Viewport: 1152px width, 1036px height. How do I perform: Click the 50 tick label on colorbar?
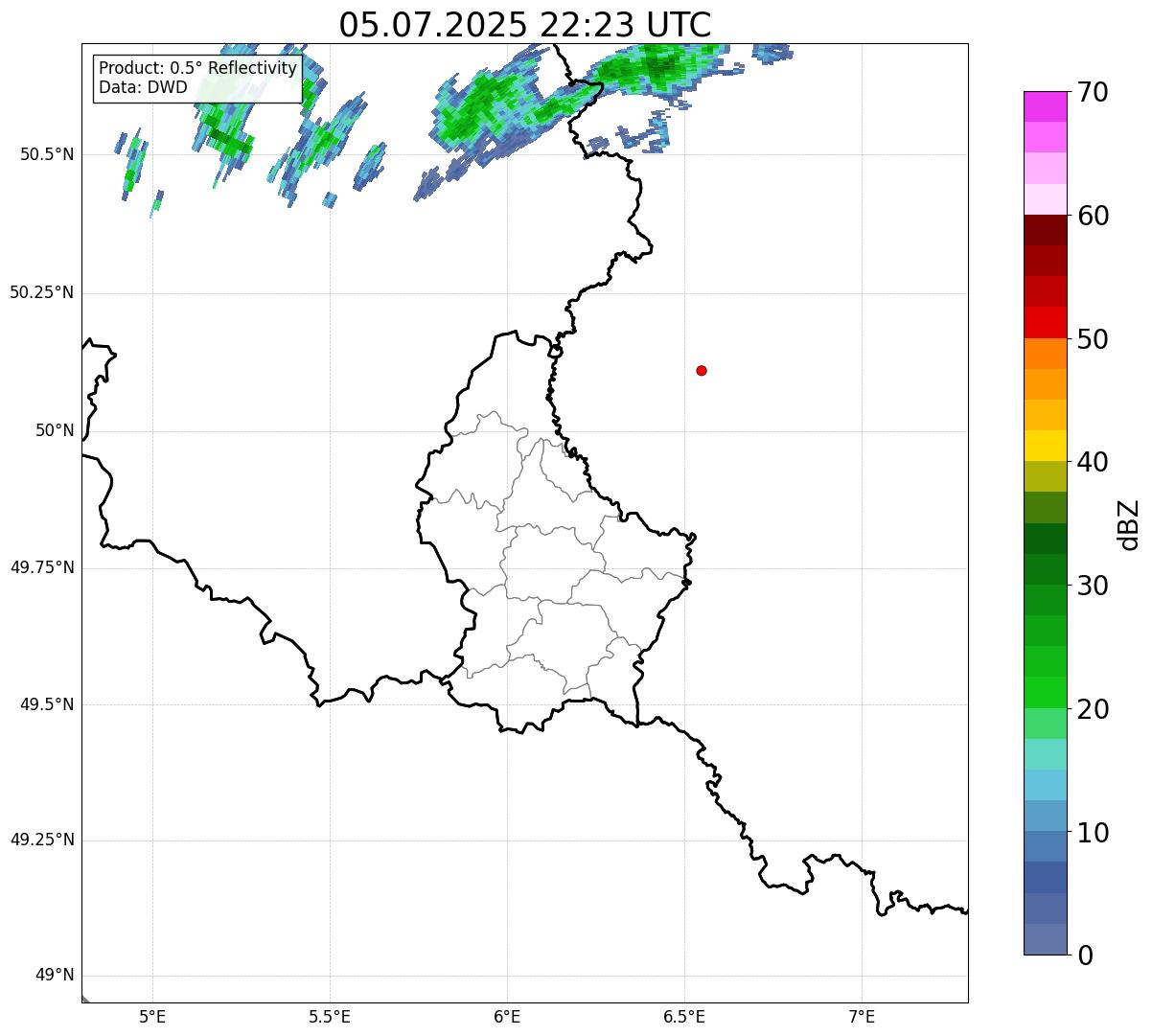click(x=1093, y=339)
